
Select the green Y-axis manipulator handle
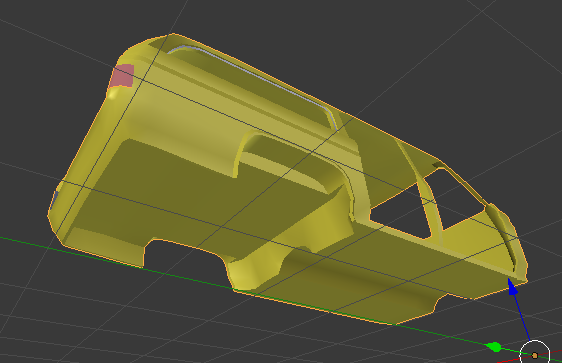coord(494,347)
